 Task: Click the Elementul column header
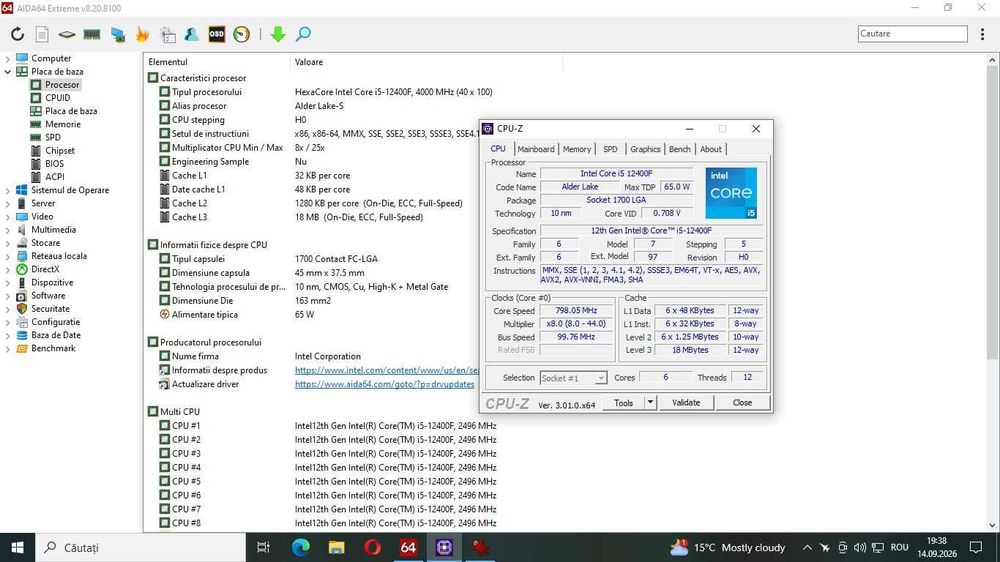pos(216,62)
